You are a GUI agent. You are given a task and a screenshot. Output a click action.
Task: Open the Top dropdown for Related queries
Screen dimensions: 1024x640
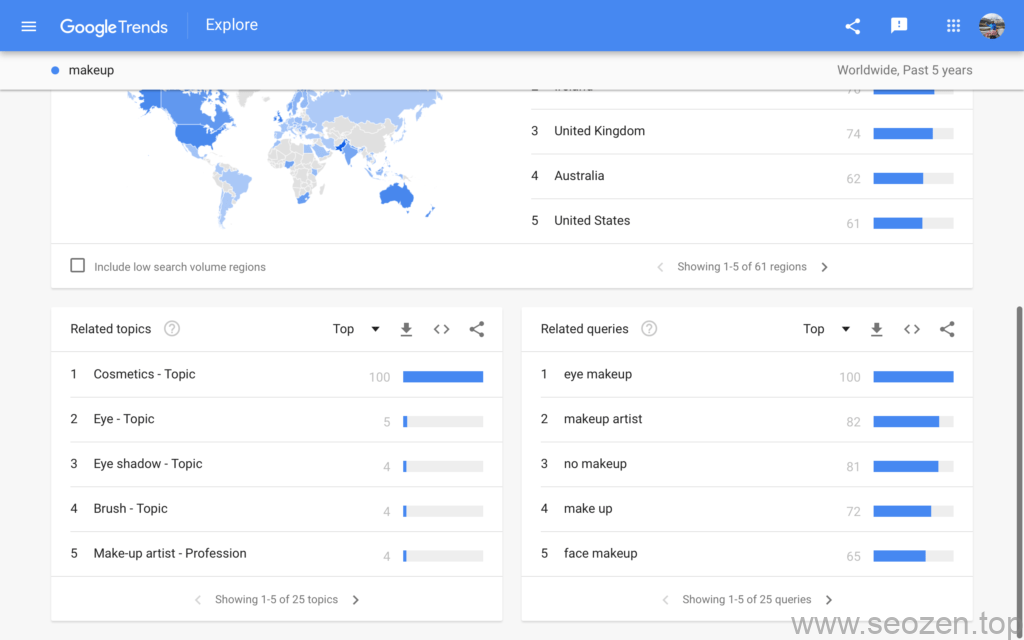pyautogui.click(x=825, y=328)
